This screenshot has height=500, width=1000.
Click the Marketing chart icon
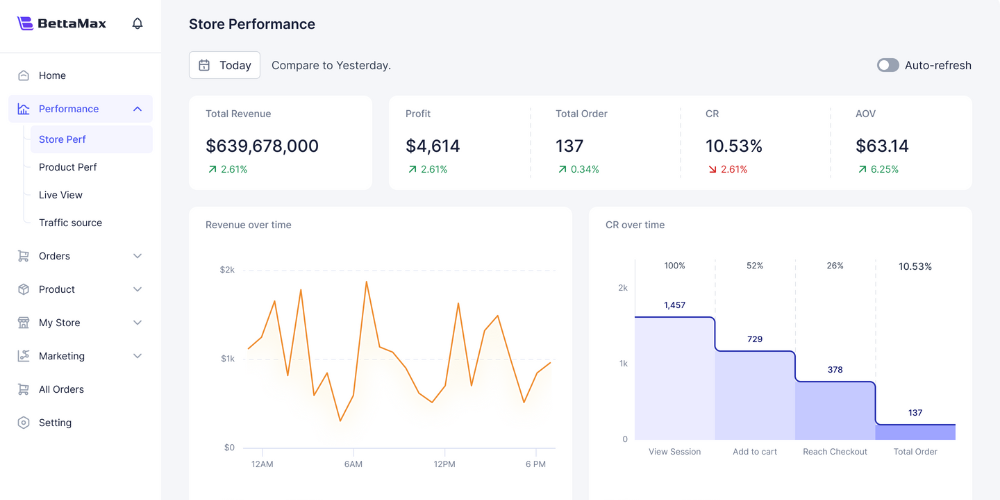click(x=24, y=356)
